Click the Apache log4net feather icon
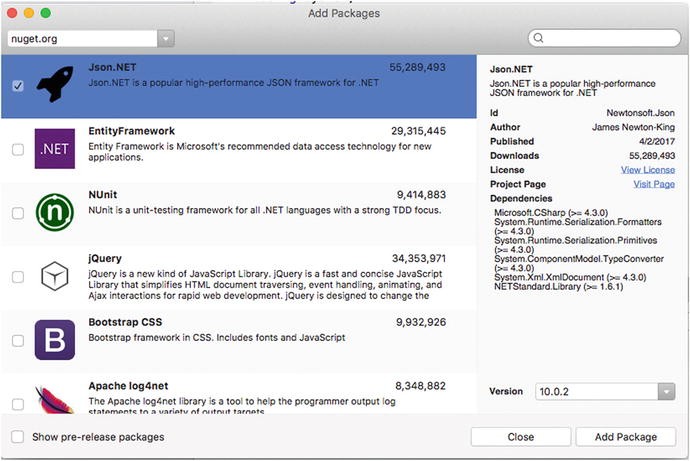Image resolution: width=690 pixels, height=461 pixels. coord(55,399)
